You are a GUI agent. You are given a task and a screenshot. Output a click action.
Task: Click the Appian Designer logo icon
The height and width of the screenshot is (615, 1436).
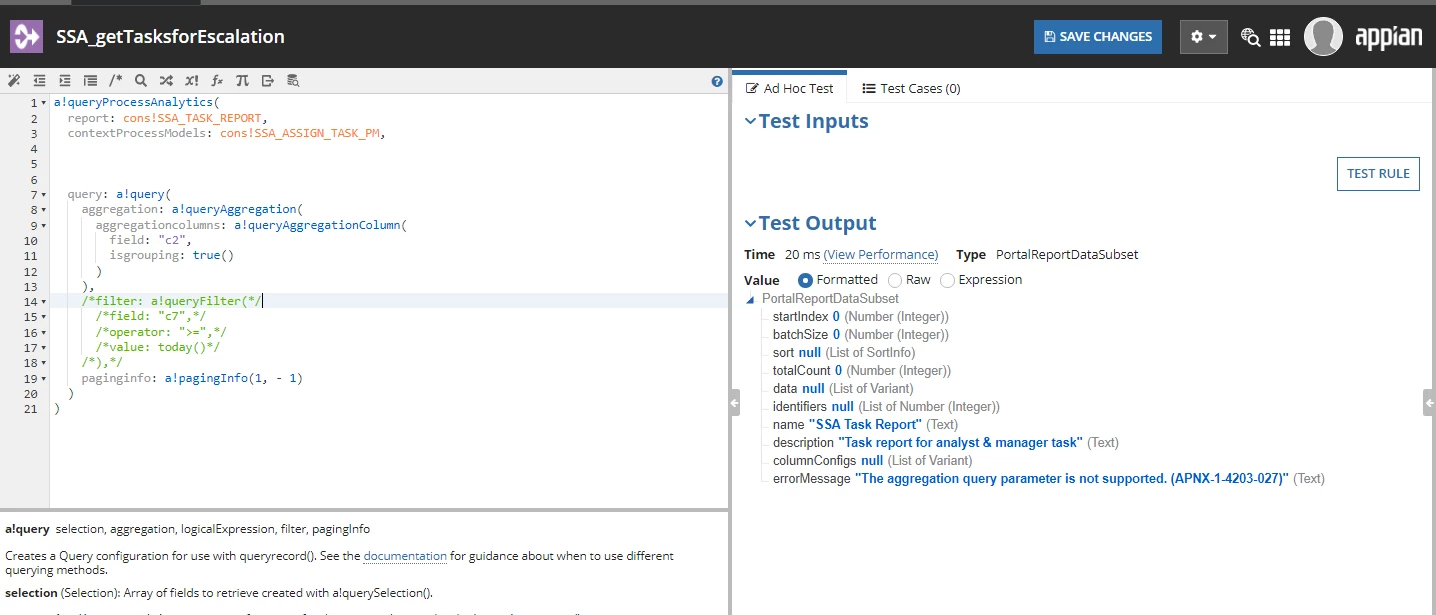pos(26,37)
